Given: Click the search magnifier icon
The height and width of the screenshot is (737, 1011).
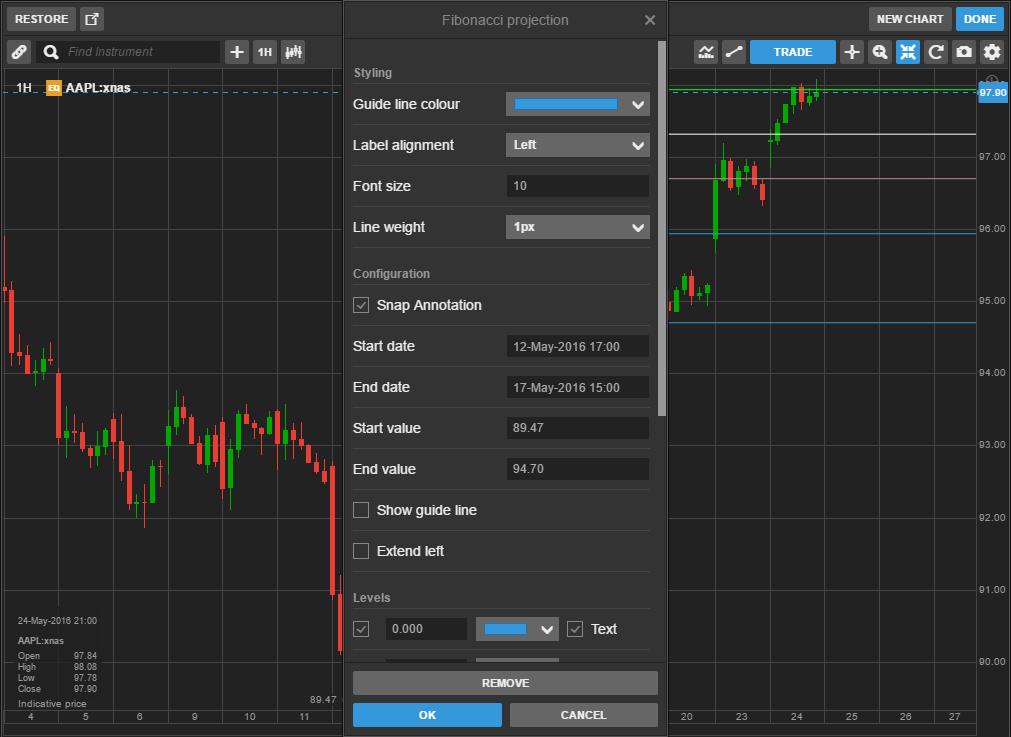Looking at the screenshot, I should tap(51, 52).
